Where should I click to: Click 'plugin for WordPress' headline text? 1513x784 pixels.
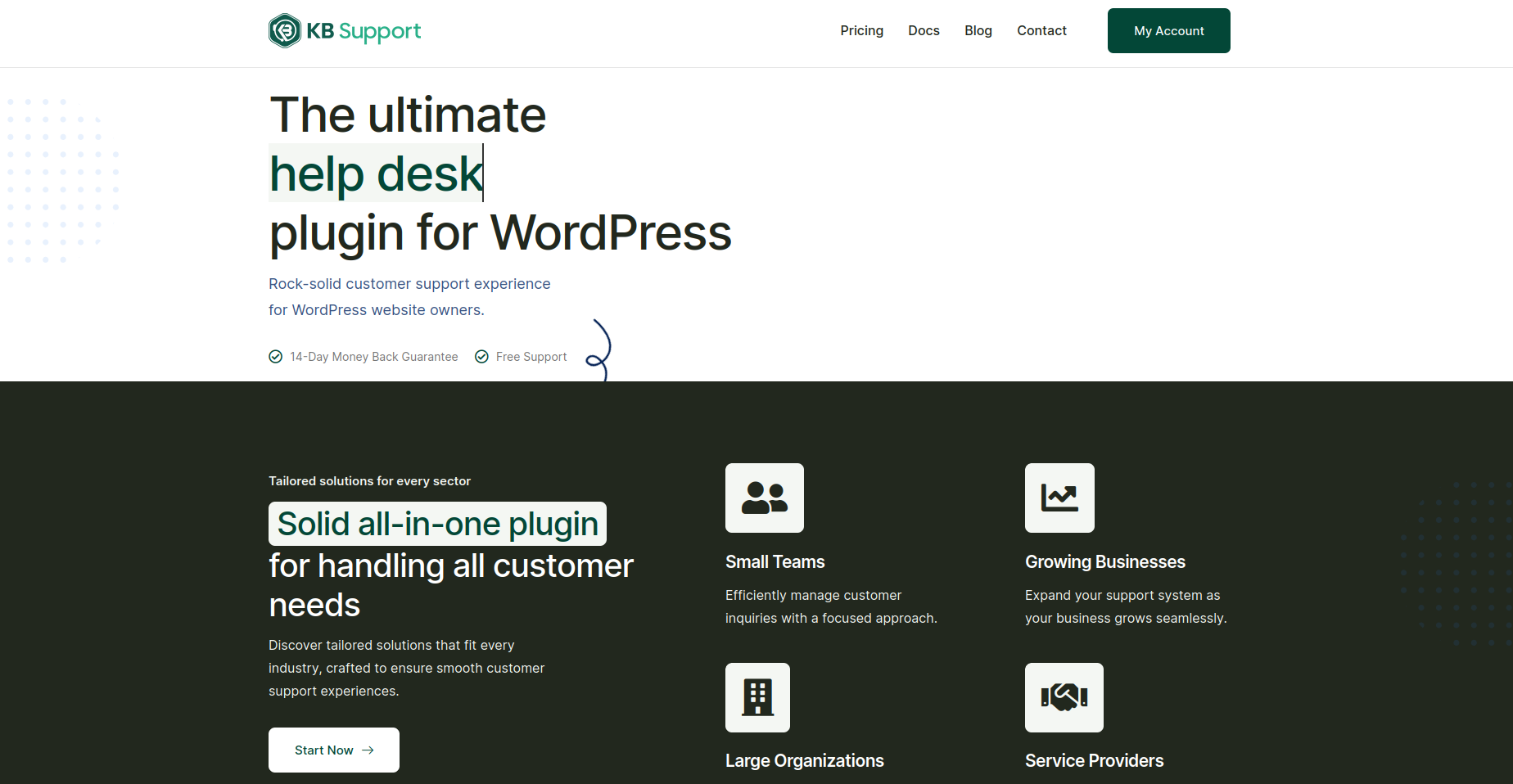coord(500,232)
